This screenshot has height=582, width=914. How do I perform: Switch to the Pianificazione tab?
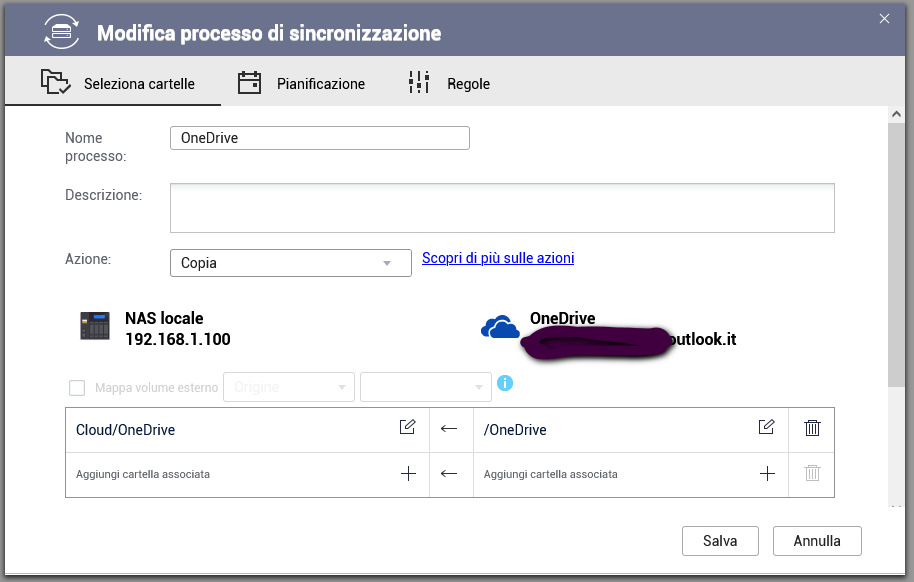pos(301,84)
